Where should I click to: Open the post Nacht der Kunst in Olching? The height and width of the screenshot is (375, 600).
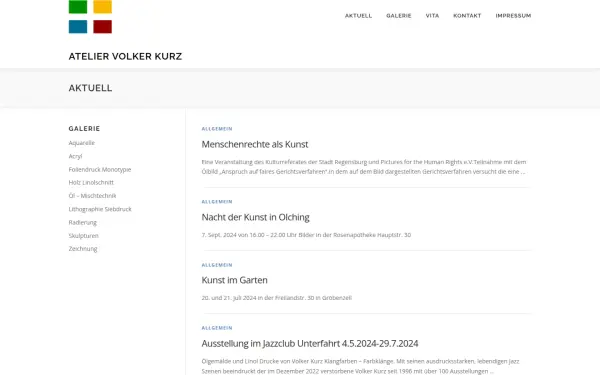(x=256, y=217)
